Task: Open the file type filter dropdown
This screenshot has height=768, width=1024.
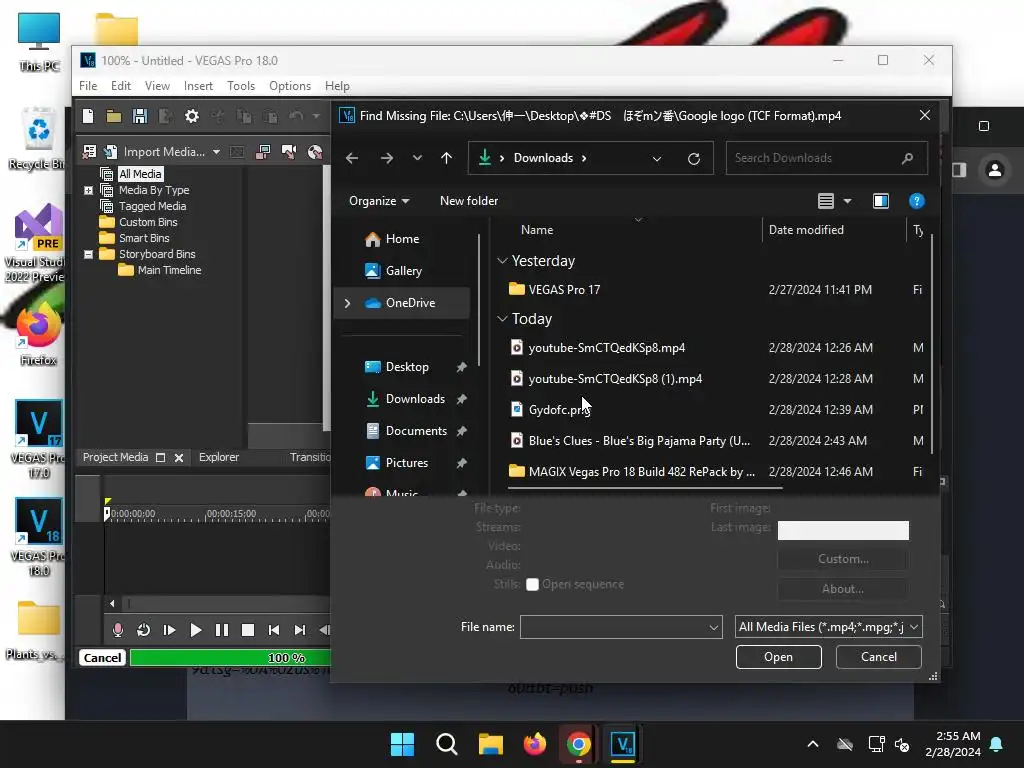Action: click(828, 627)
